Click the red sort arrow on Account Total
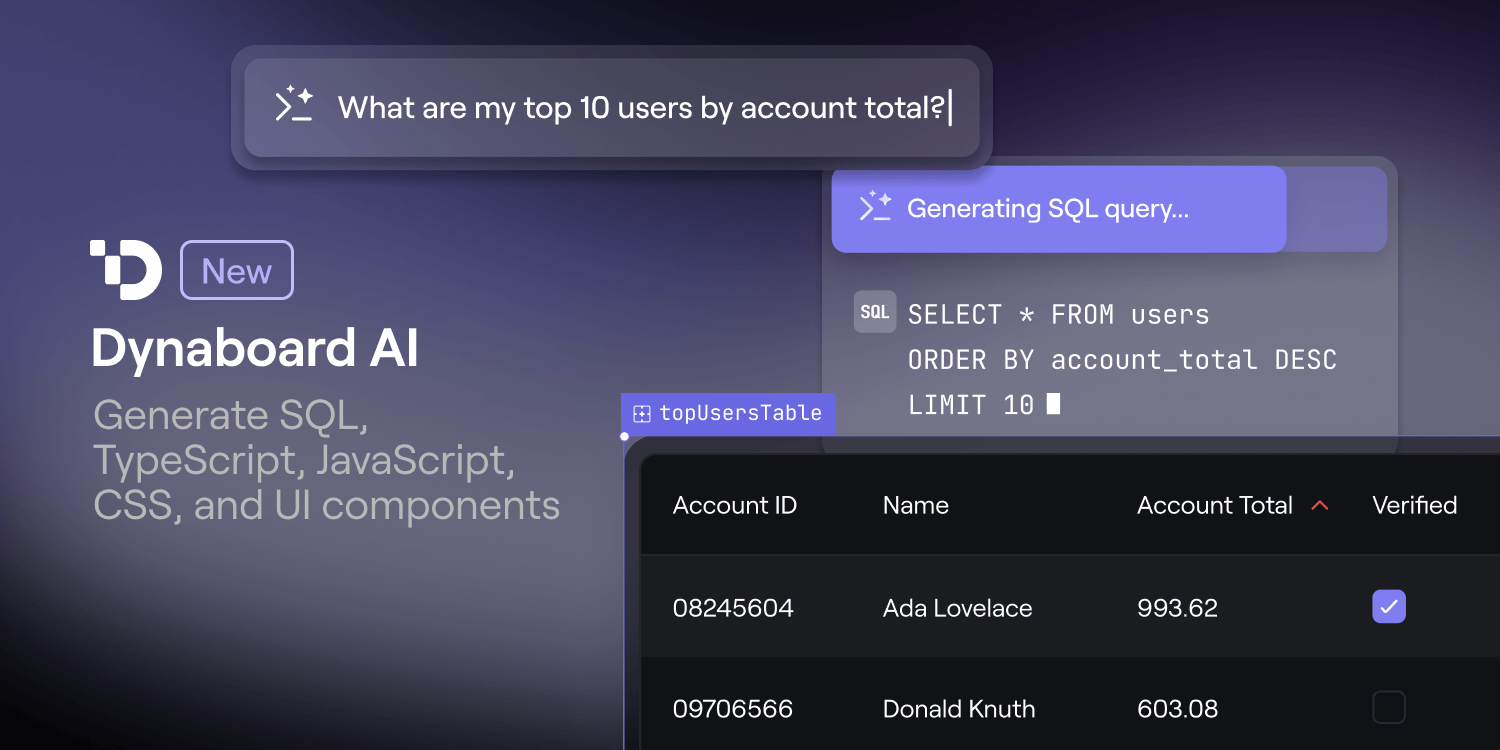The image size is (1500, 750). coord(1319,505)
